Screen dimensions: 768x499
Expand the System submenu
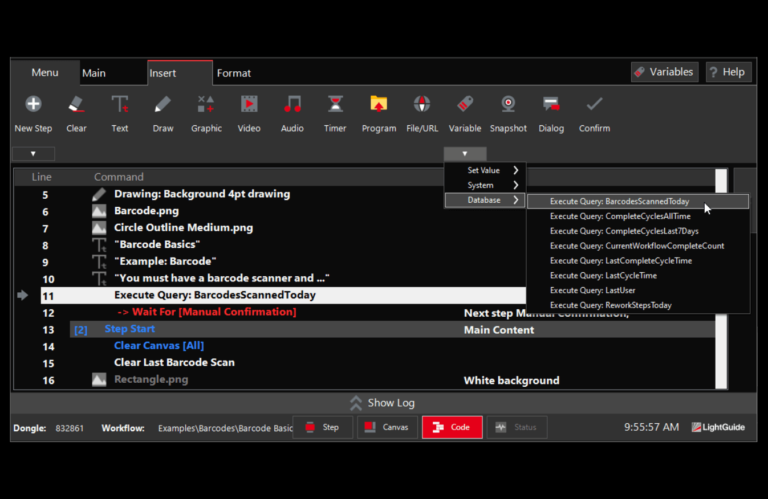coord(485,185)
